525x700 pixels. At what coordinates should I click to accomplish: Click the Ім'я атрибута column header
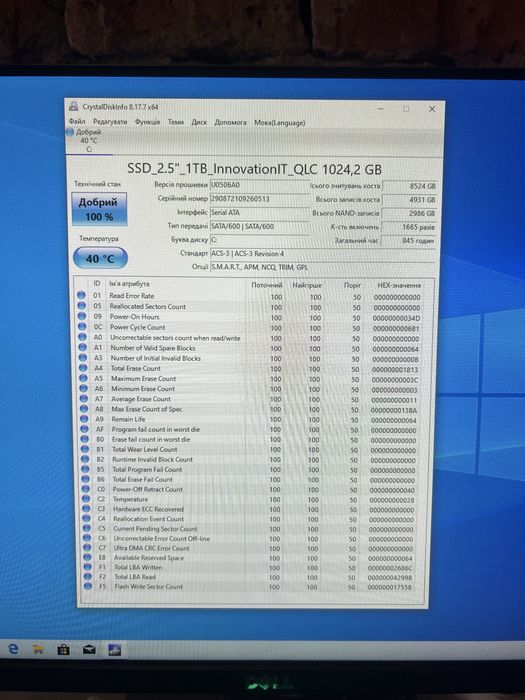[x=129, y=283]
